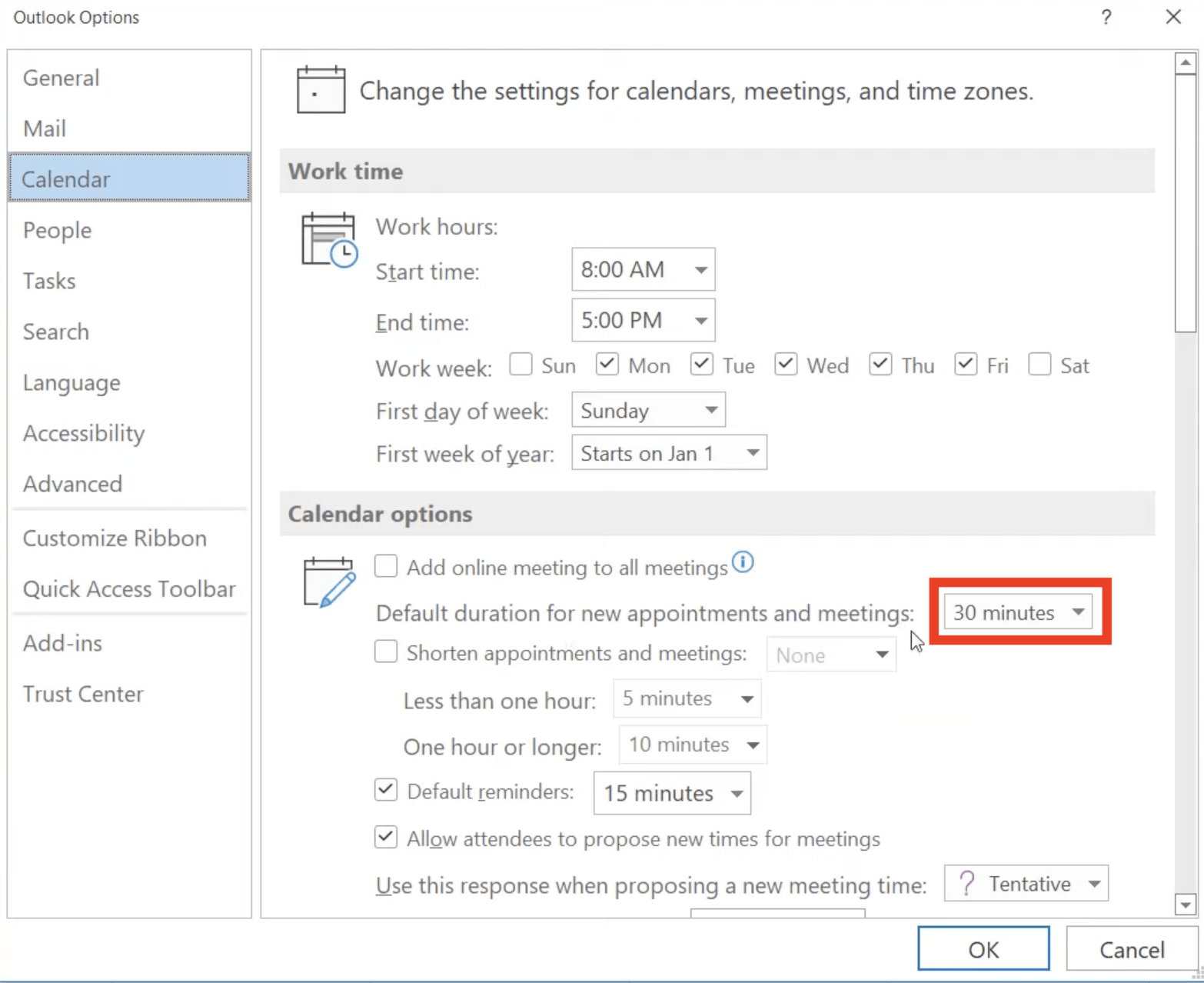Viewport: 1204px width, 983px height.
Task: Open First day of week dropdown
Action: tap(648, 410)
